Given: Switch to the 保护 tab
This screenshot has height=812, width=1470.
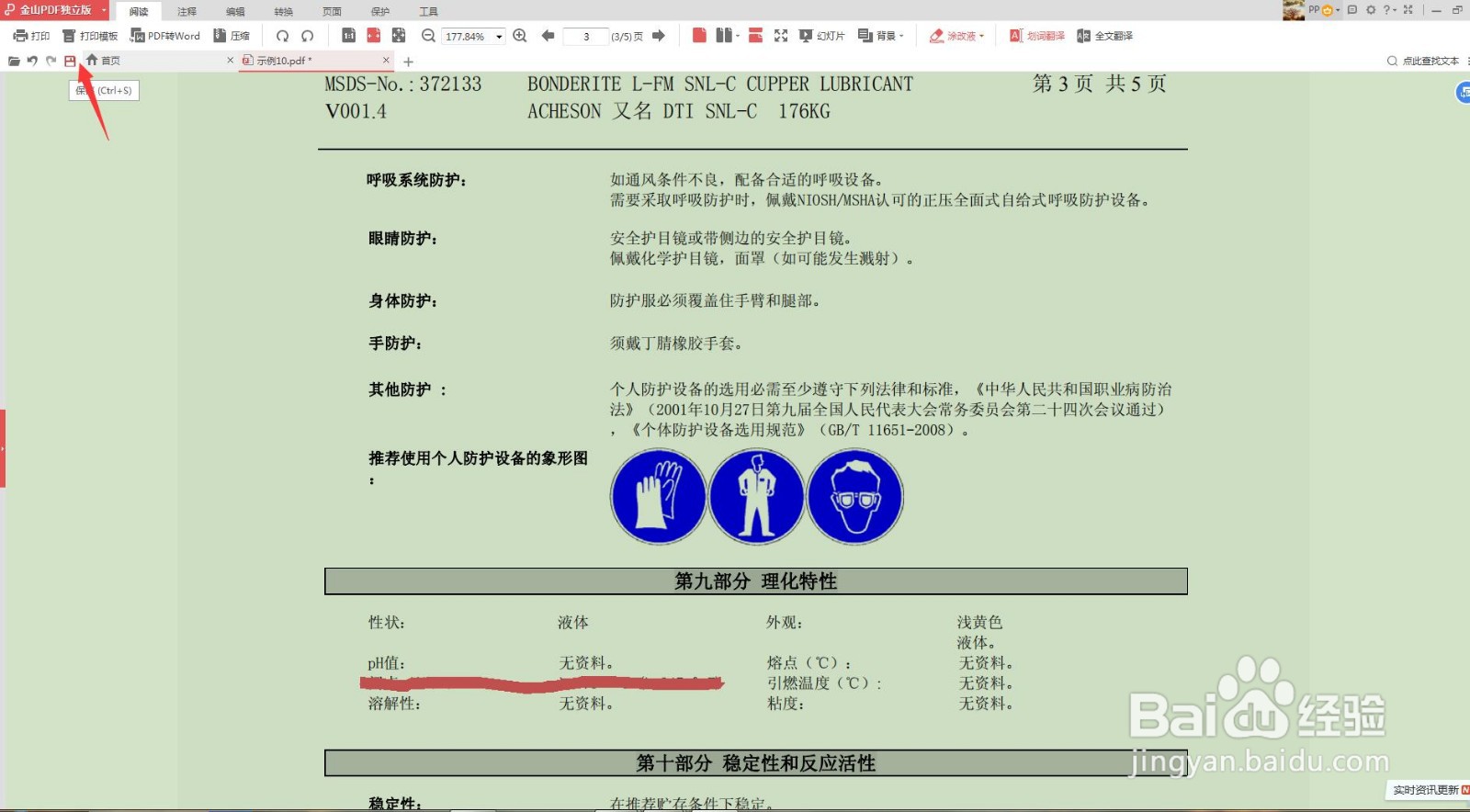Looking at the screenshot, I should pyautogui.click(x=380, y=12).
